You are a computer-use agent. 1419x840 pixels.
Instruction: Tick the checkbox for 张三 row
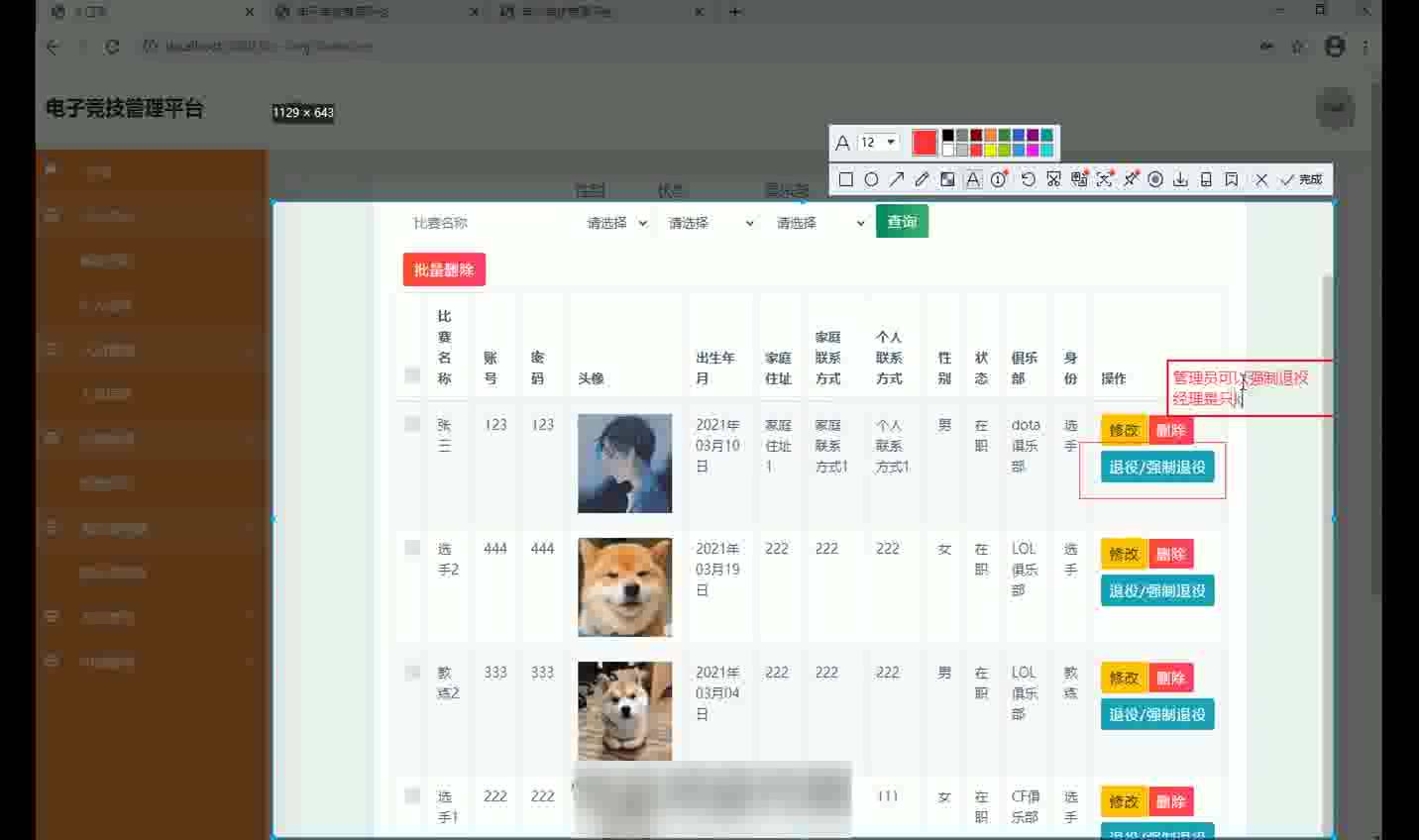tap(412, 424)
